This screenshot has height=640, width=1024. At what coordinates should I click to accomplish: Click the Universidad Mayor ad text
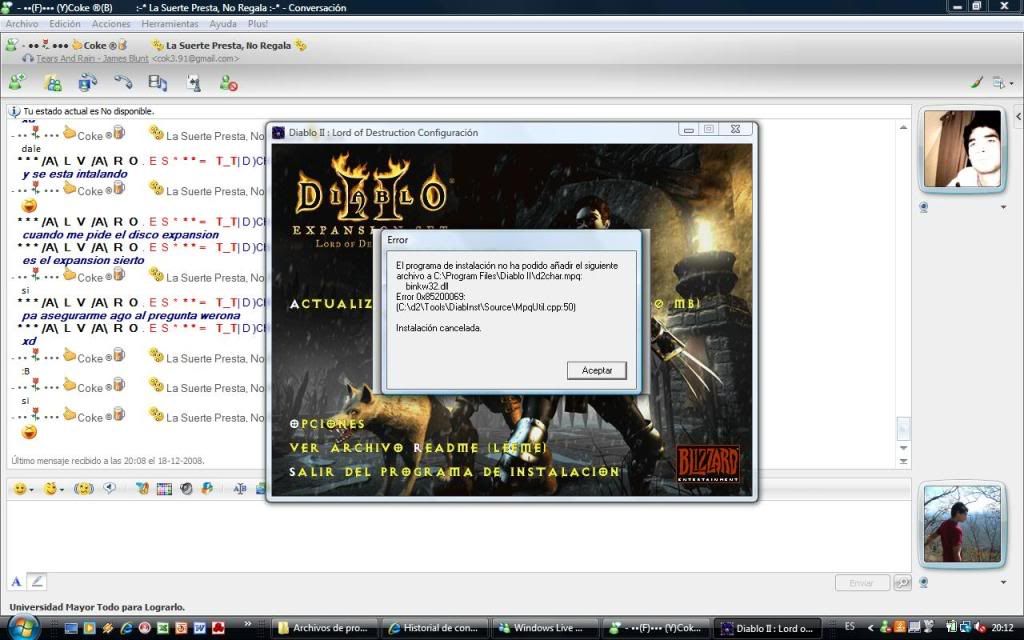click(x=97, y=607)
